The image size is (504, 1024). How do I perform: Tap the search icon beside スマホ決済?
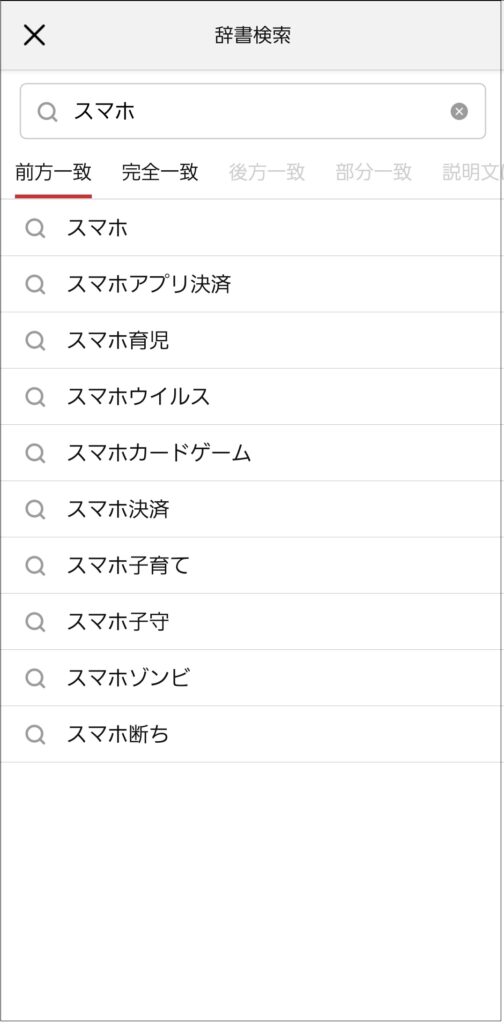pyautogui.click(x=35, y=509)
